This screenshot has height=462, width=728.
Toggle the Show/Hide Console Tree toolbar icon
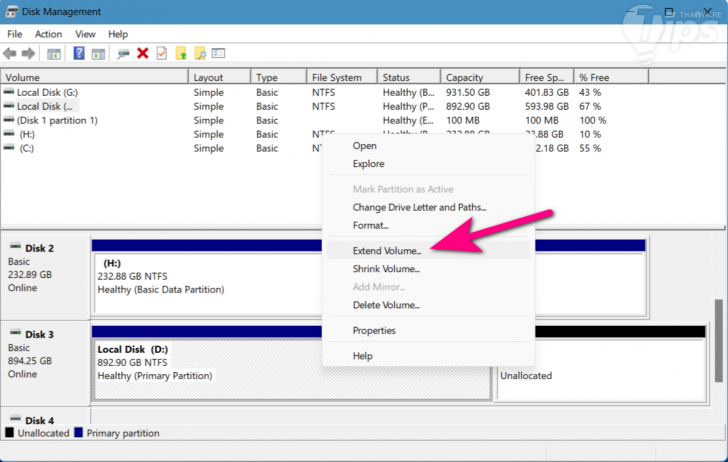tap(54, 54)
